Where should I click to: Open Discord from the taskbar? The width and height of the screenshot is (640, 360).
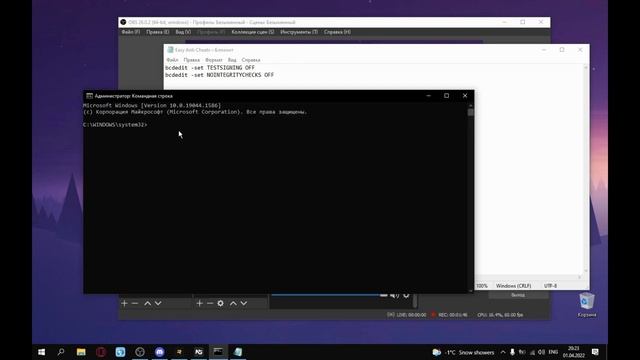(160, 352)
